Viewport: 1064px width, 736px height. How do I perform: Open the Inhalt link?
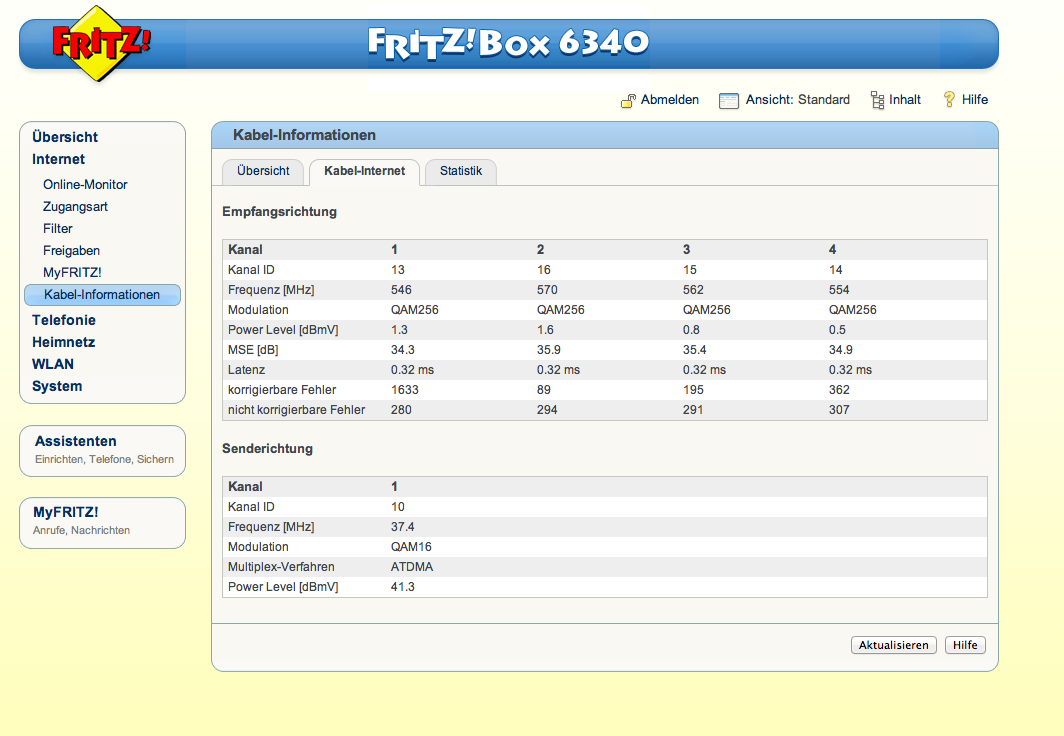pyautogui.click(x=905, y=100)
